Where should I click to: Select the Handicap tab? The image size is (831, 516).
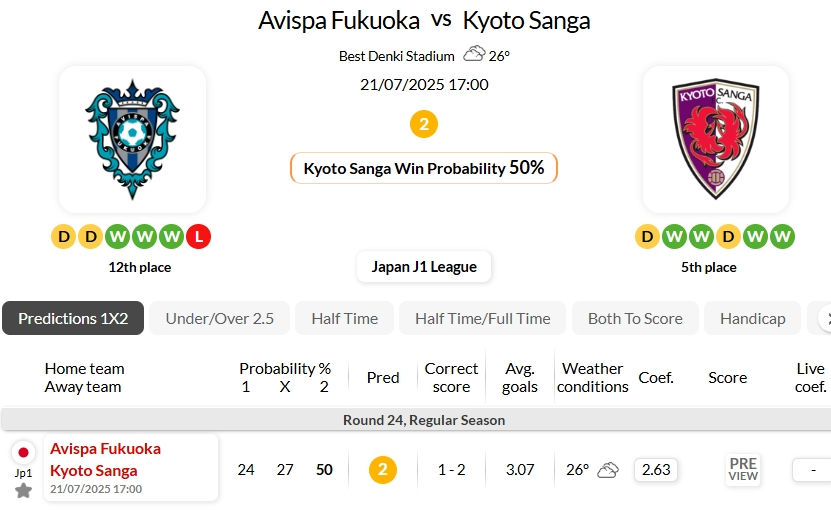pos(752,318)
